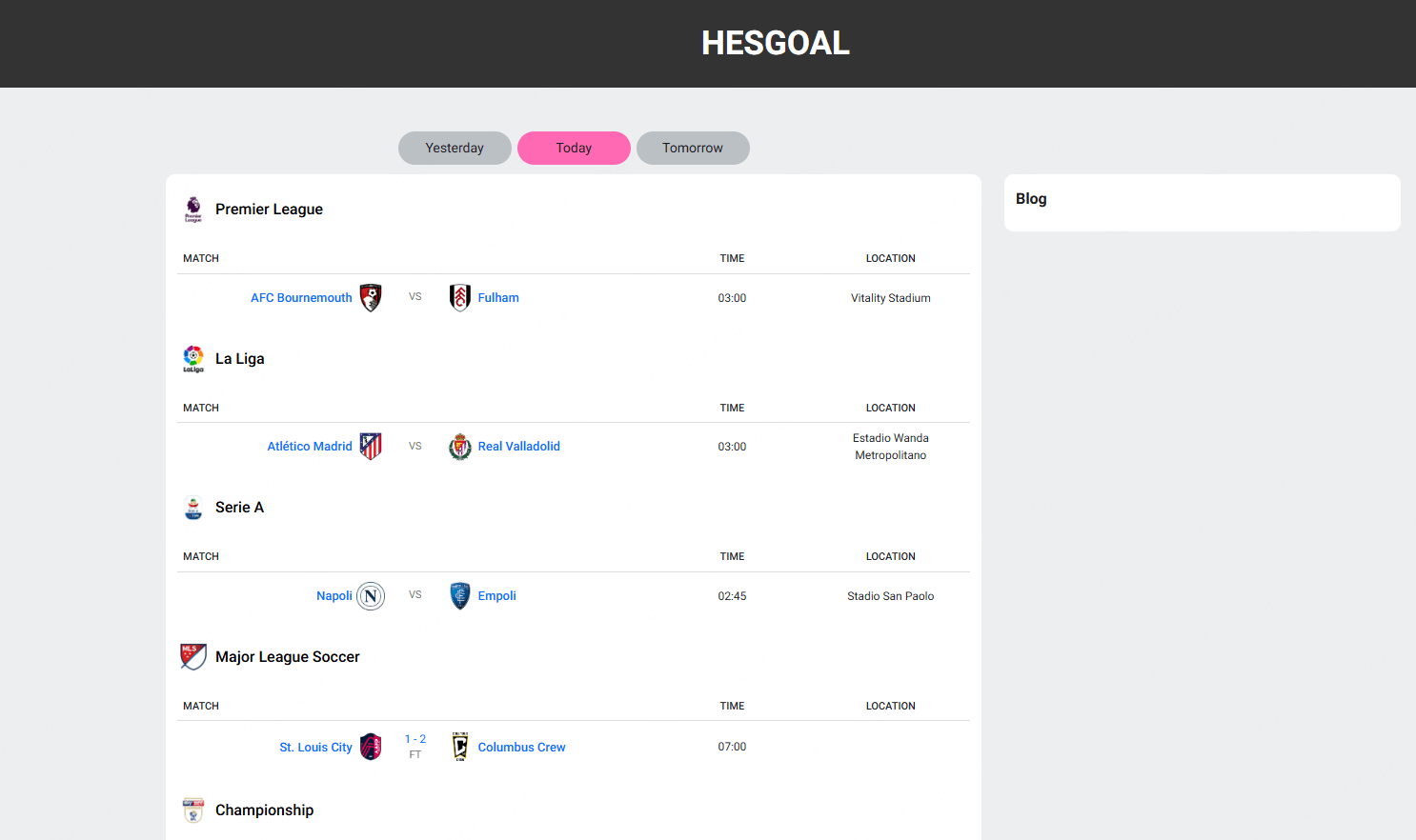
Task: Click the Atlético Madrid crest icon
Action: 371,447
